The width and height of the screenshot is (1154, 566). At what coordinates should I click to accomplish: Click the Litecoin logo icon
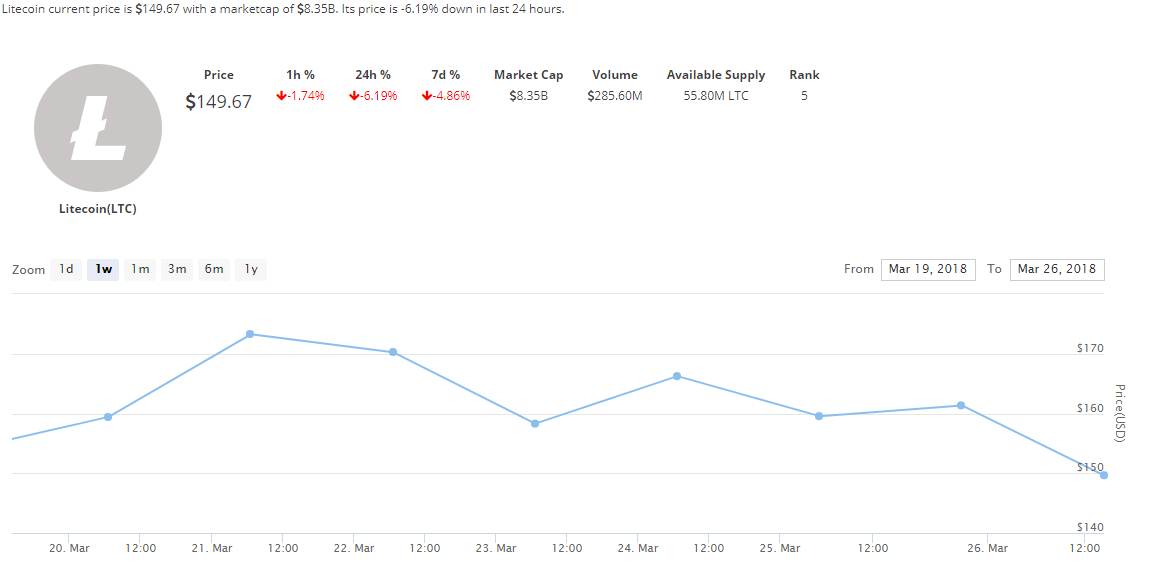[x=98, y=128]
